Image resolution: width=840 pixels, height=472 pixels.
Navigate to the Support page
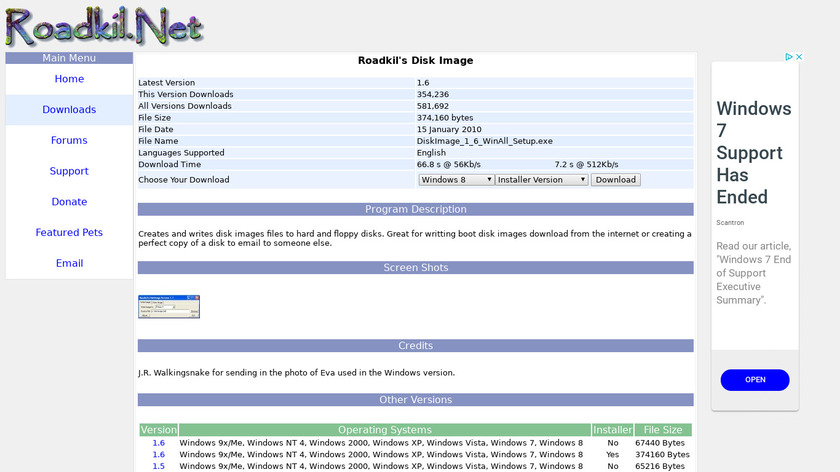tap(69, 172)
